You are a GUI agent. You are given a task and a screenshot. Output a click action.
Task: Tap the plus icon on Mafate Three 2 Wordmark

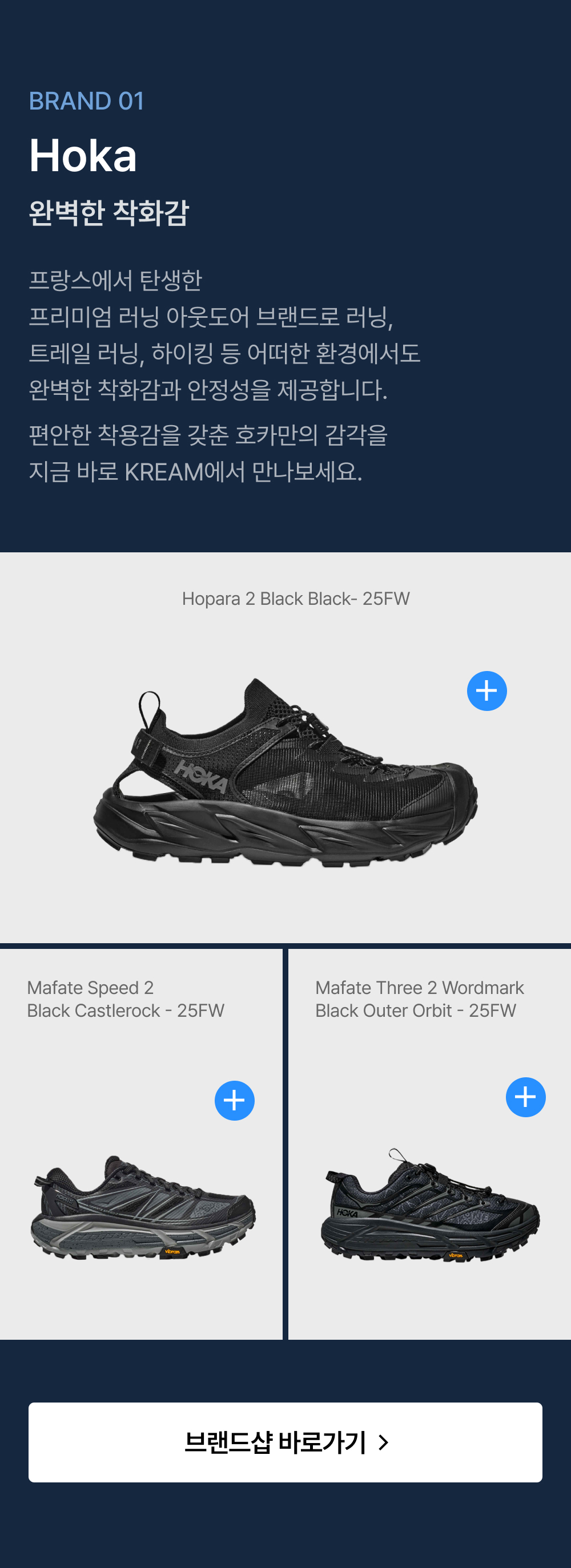(525, 1097)
